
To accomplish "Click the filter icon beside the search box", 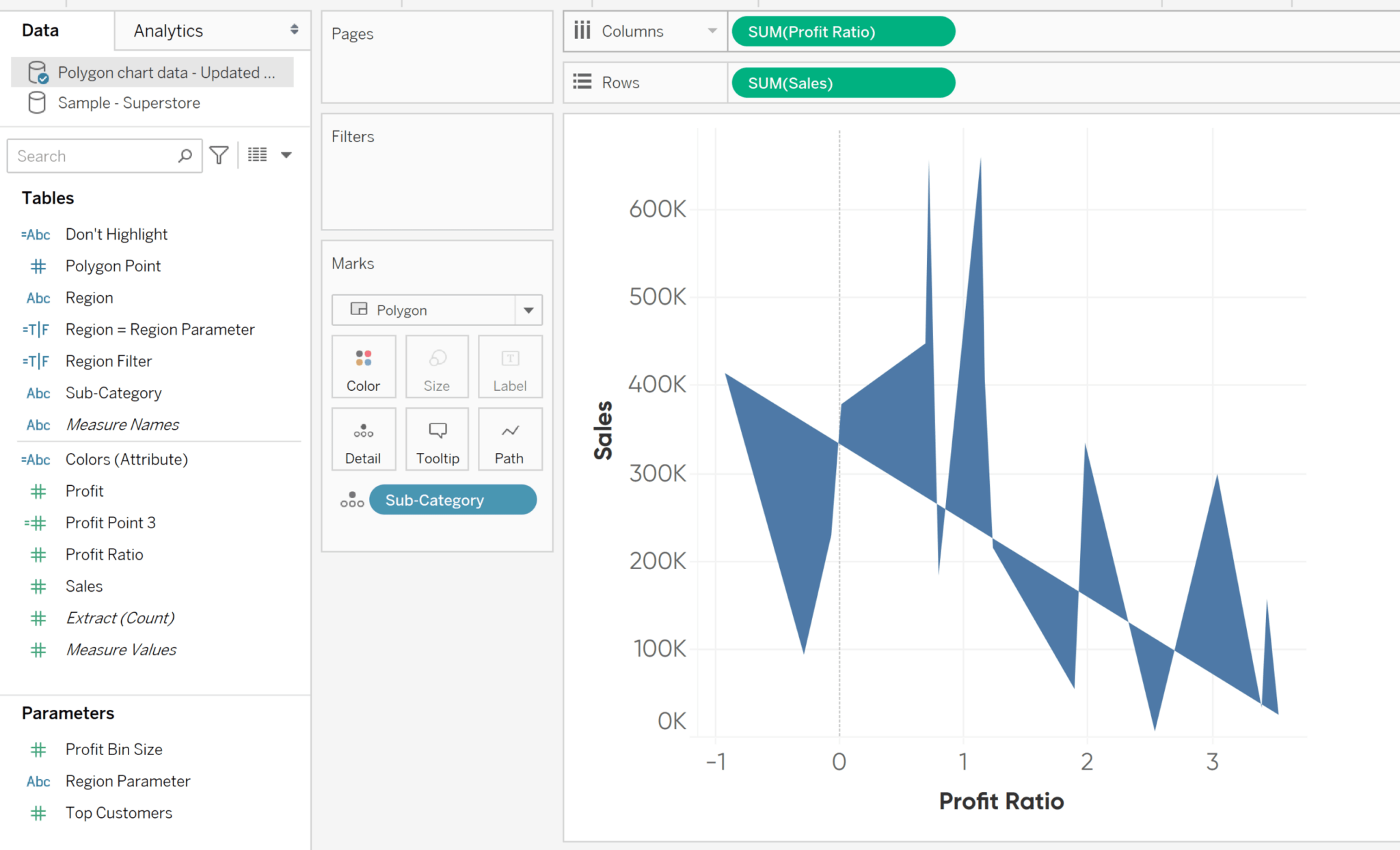I will 217,155.
